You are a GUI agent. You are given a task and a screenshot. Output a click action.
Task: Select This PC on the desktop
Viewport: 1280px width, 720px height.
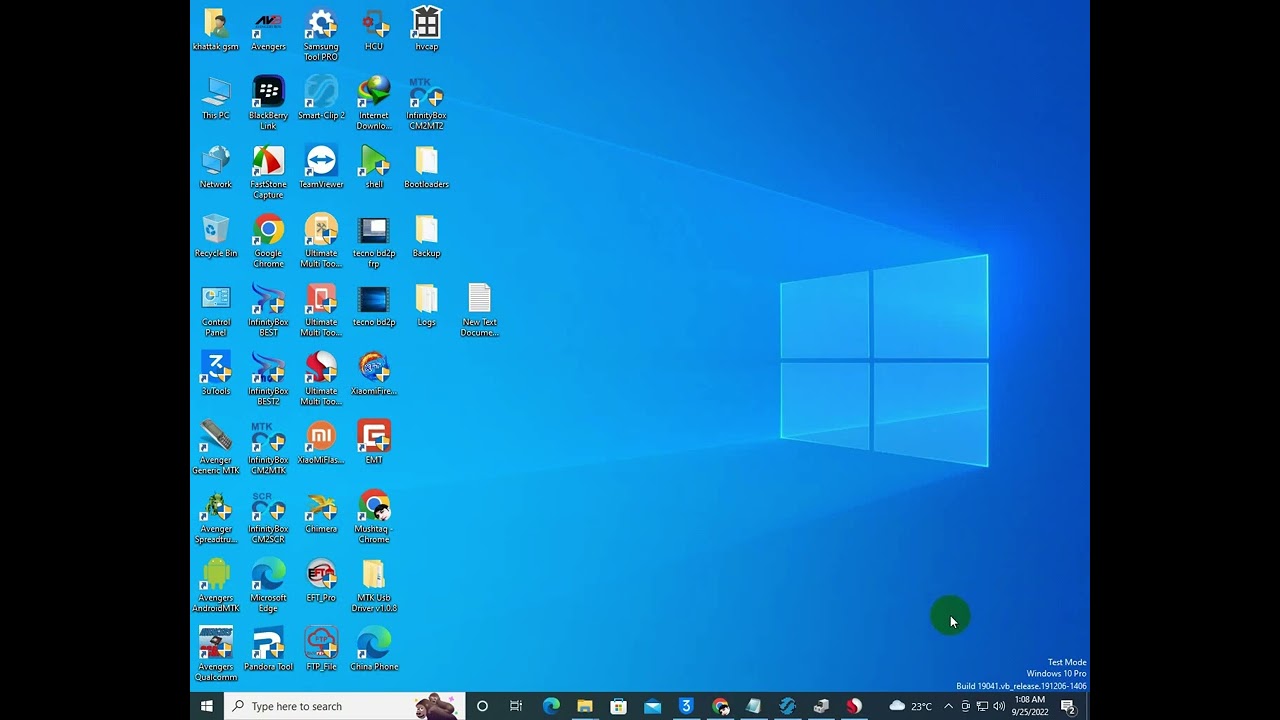tap(216, 98)
